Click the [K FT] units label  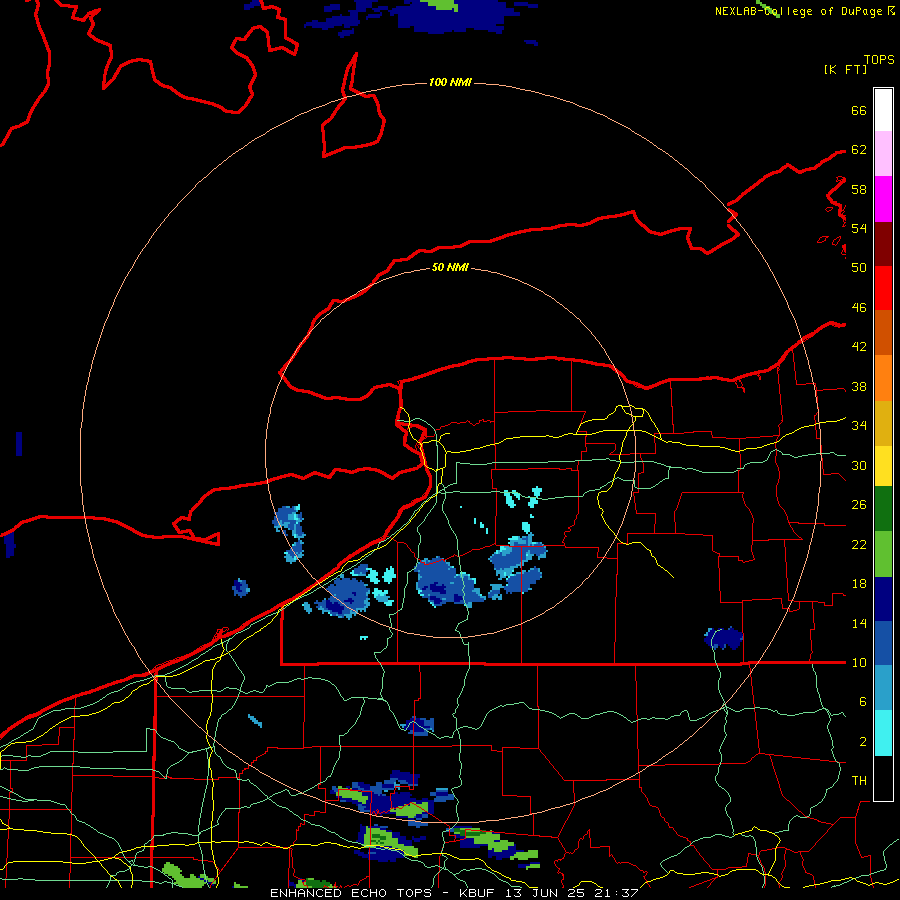pos(845,69)
